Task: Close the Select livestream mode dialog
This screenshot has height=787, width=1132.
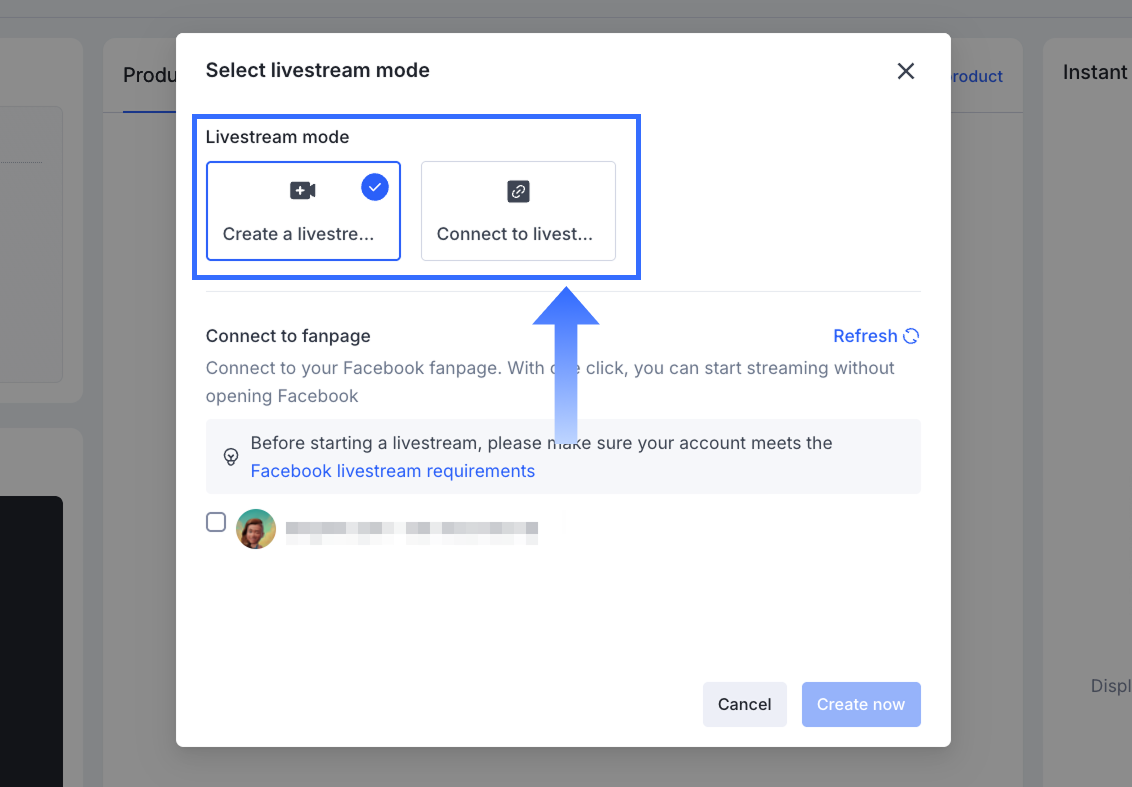Action: pyautogui.click(x=905, y=71)
